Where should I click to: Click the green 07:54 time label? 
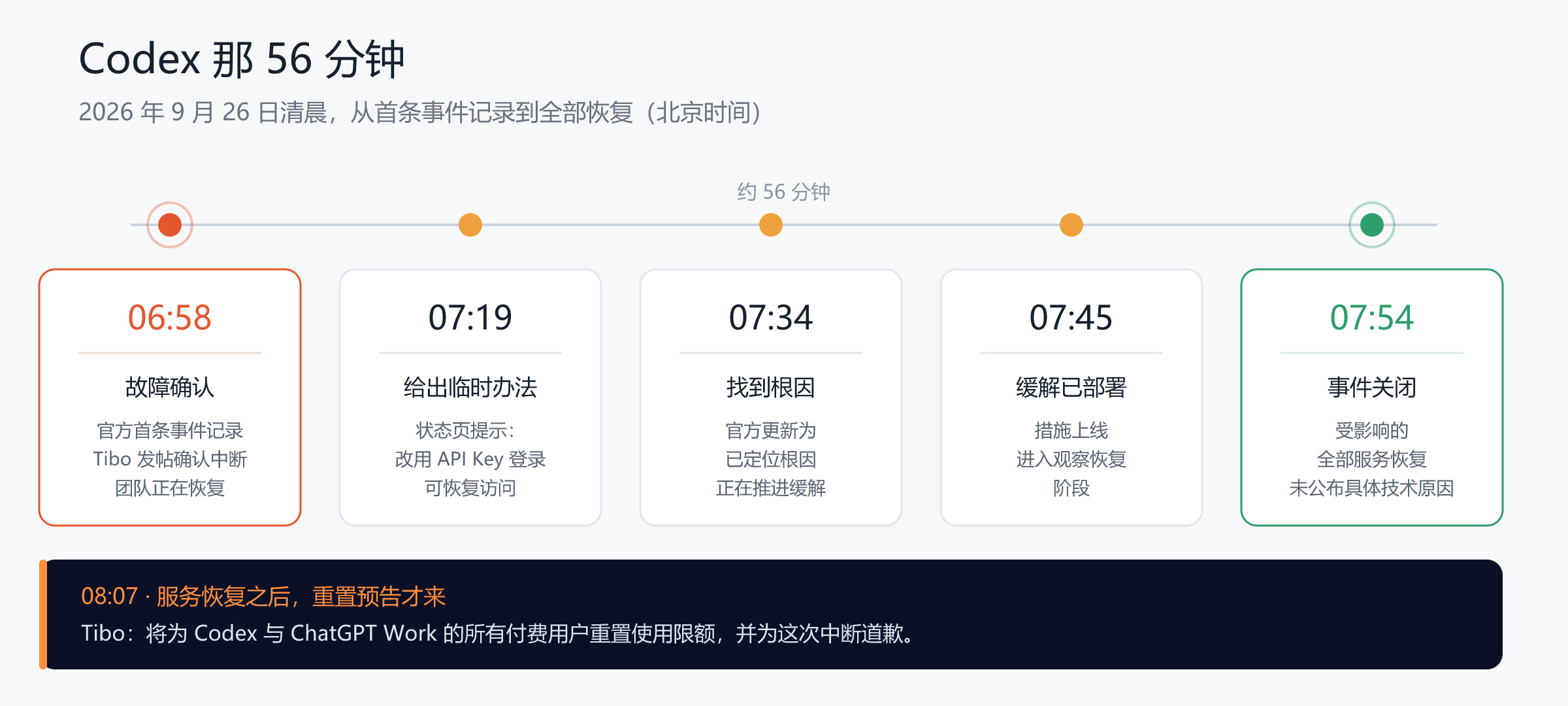pos(1372,318)
